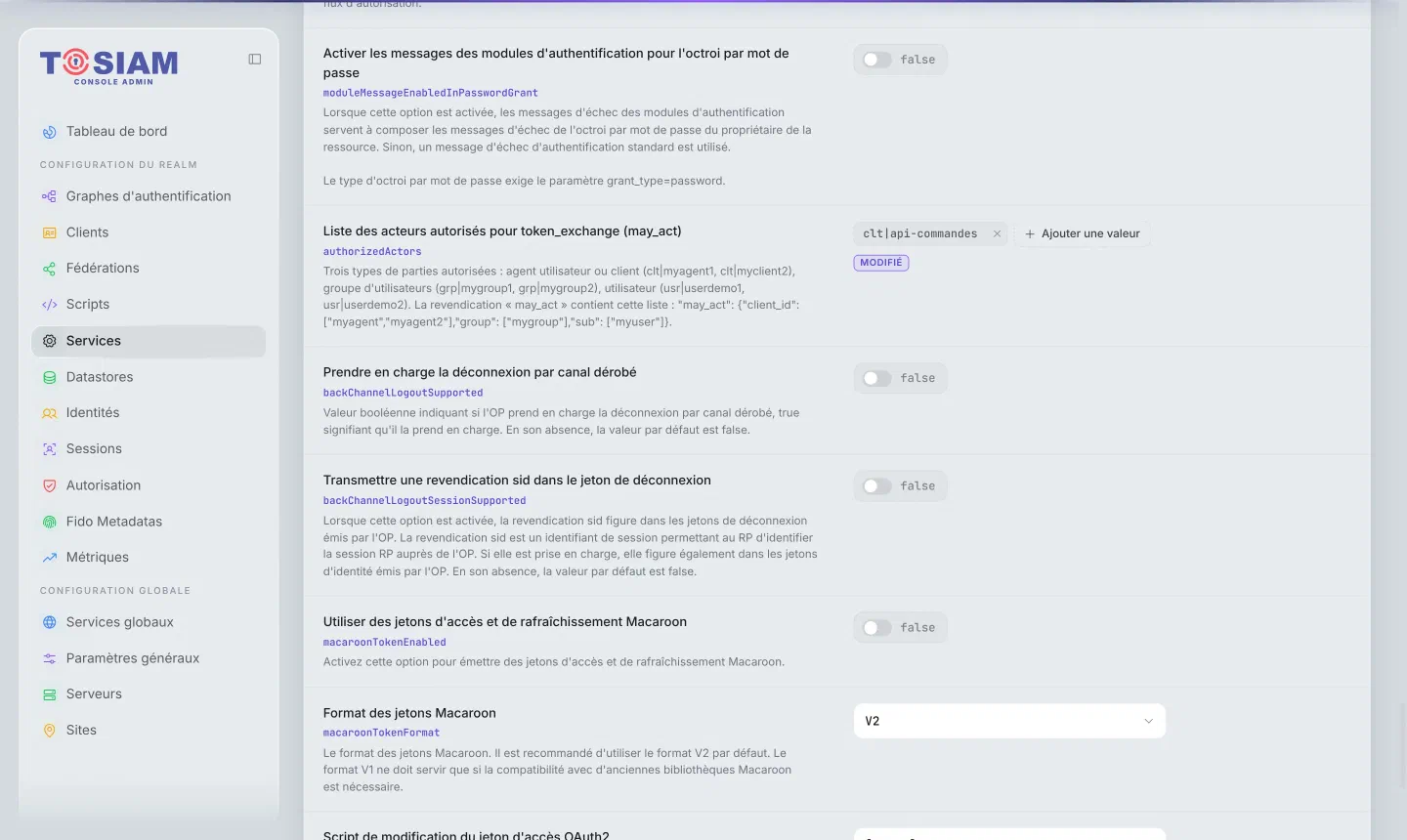Click Ajouter une valeur button

(1083, 234)
